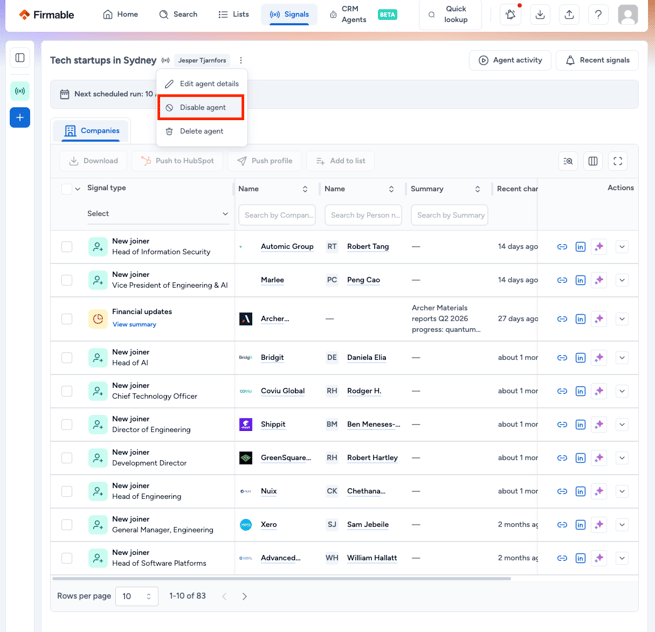The width and height of the screenshot is (655, 632).
Task: Expand the Nuix row actions chevron
Action: pos(622,492)
